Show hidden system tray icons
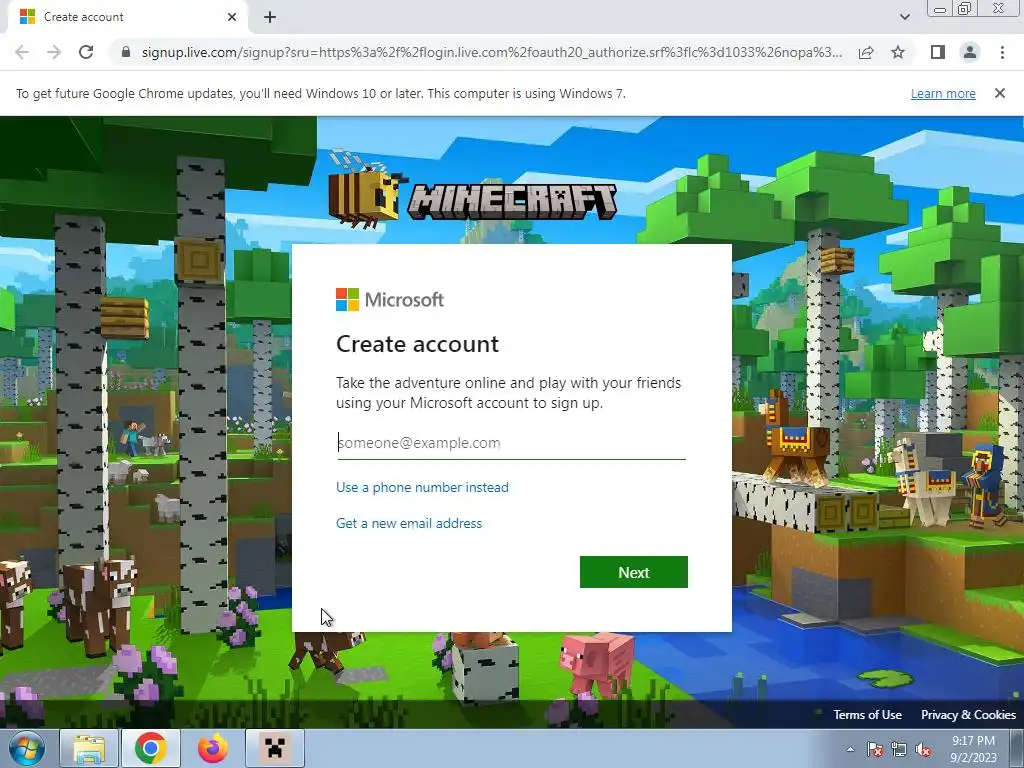 (x=850, y=749)
